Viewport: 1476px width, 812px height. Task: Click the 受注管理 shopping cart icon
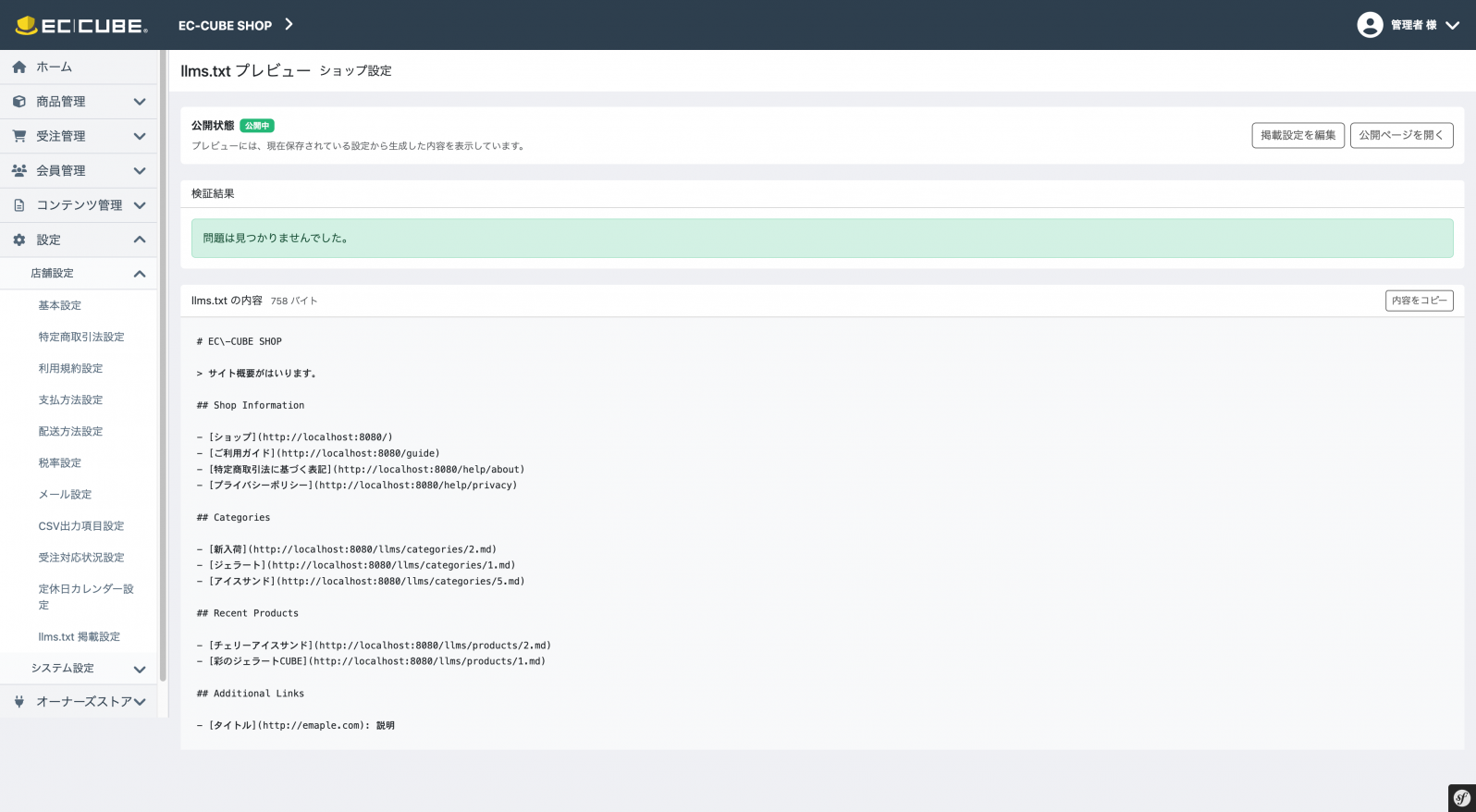point(18,136)
